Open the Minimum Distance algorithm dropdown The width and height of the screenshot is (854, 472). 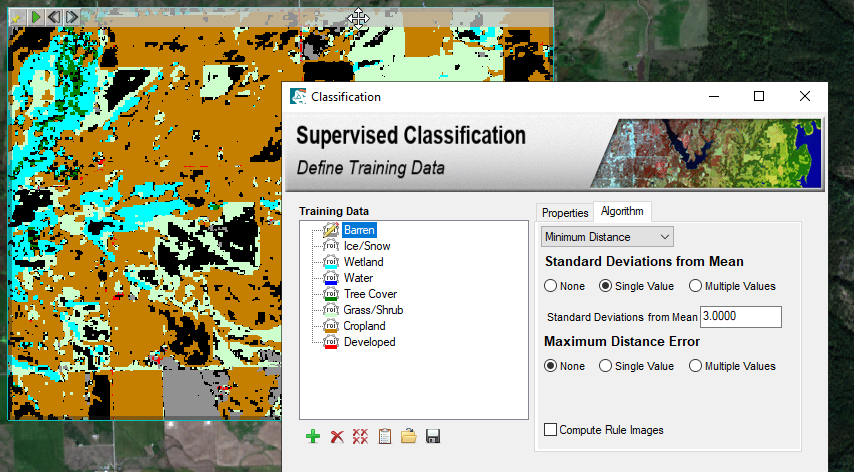pyautogui.click(x=607, y=237)
